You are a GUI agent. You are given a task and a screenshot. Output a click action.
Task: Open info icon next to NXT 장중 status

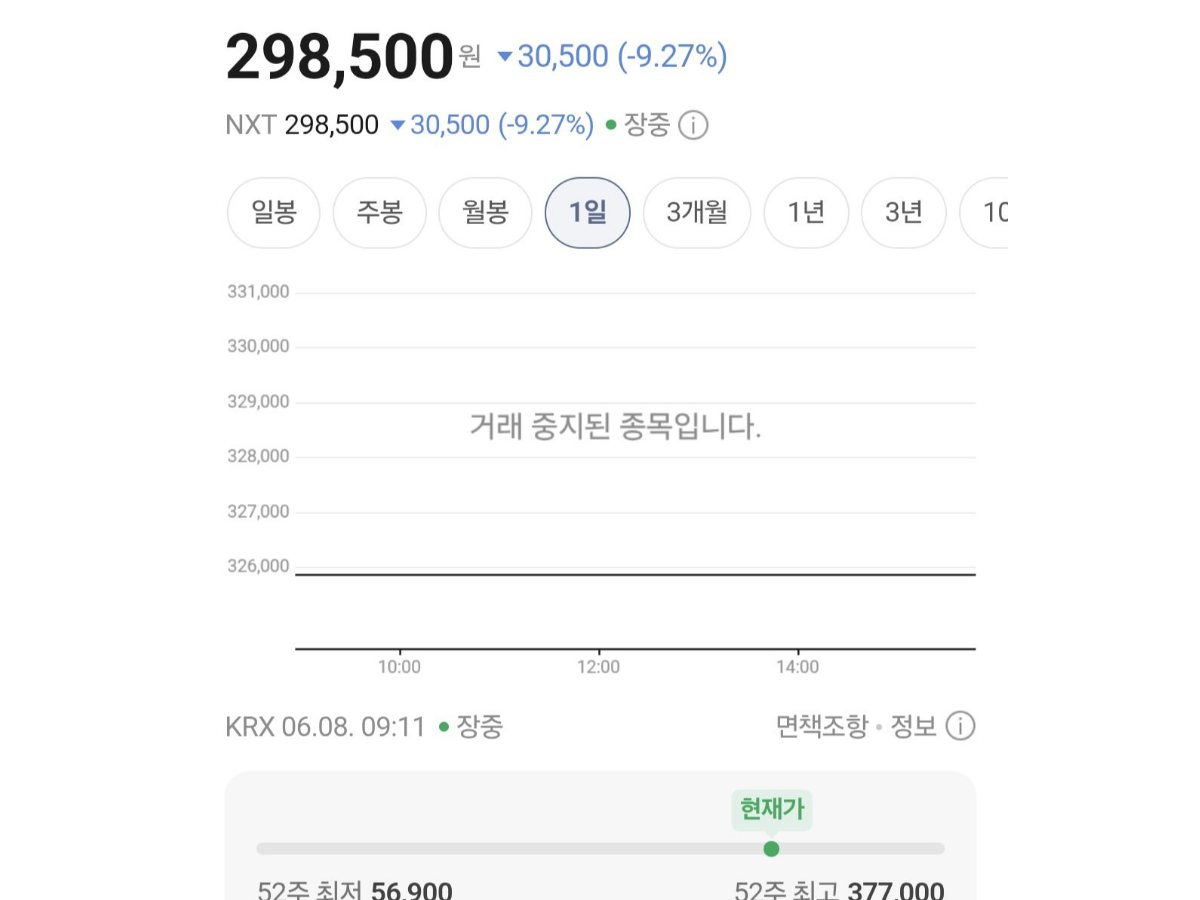click(693, 126)
